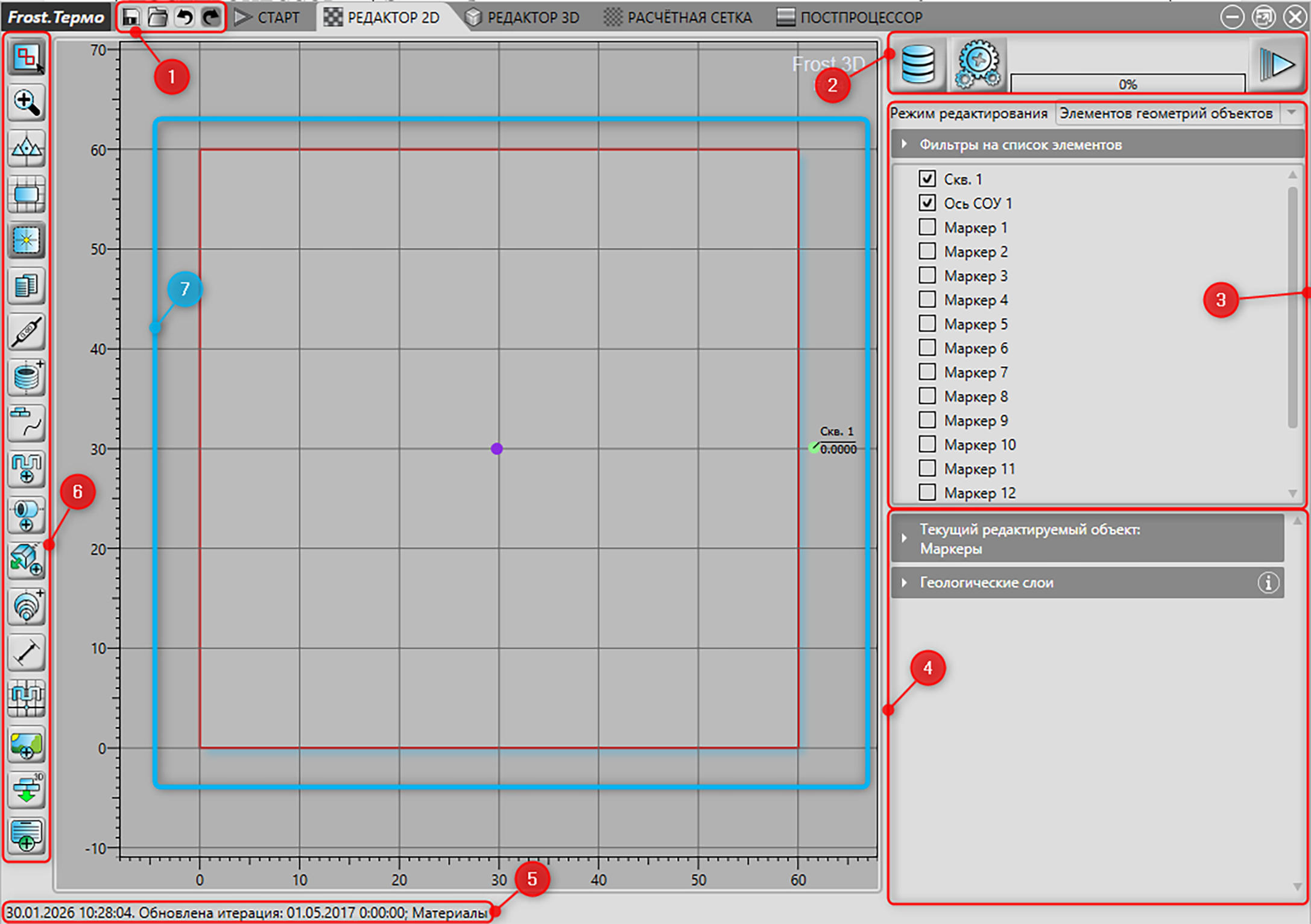Switch to the РЕДАКТОР 3D tab
The height and width of the screenshot is (924, 1311).
[x=522, y=17]
